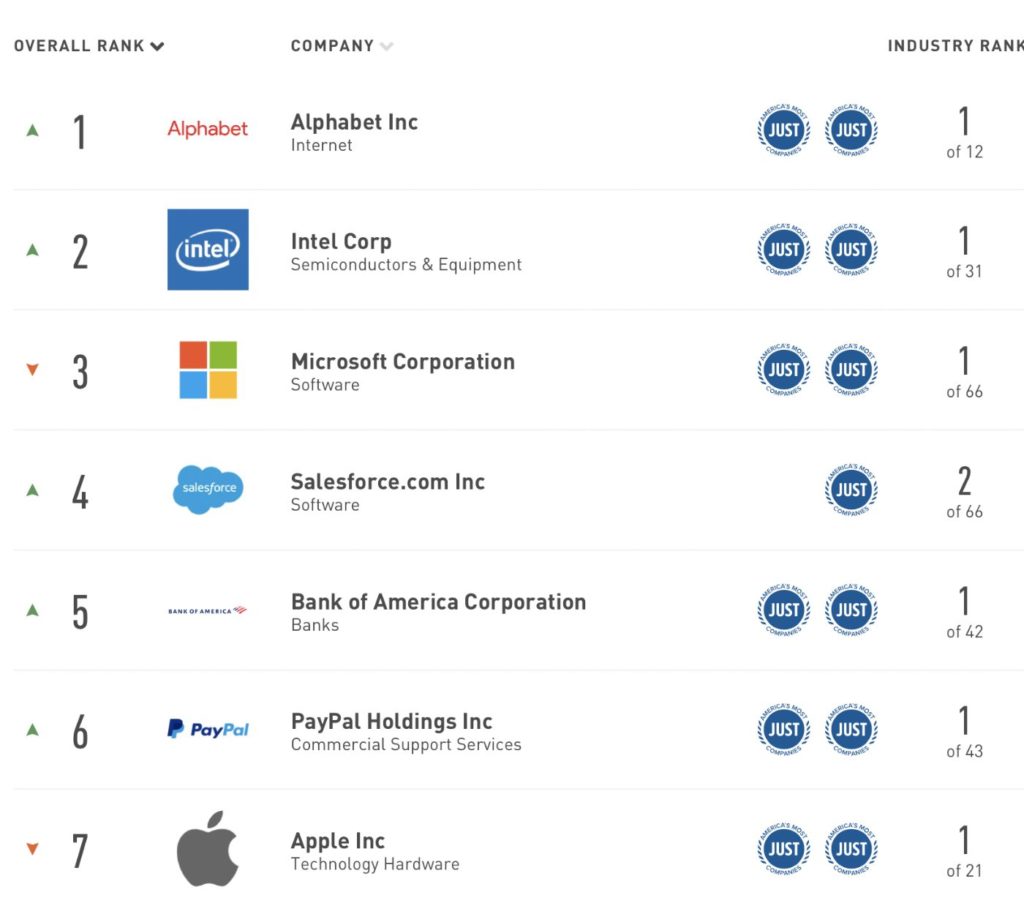Click the Bank of America logo

[208, 610]
